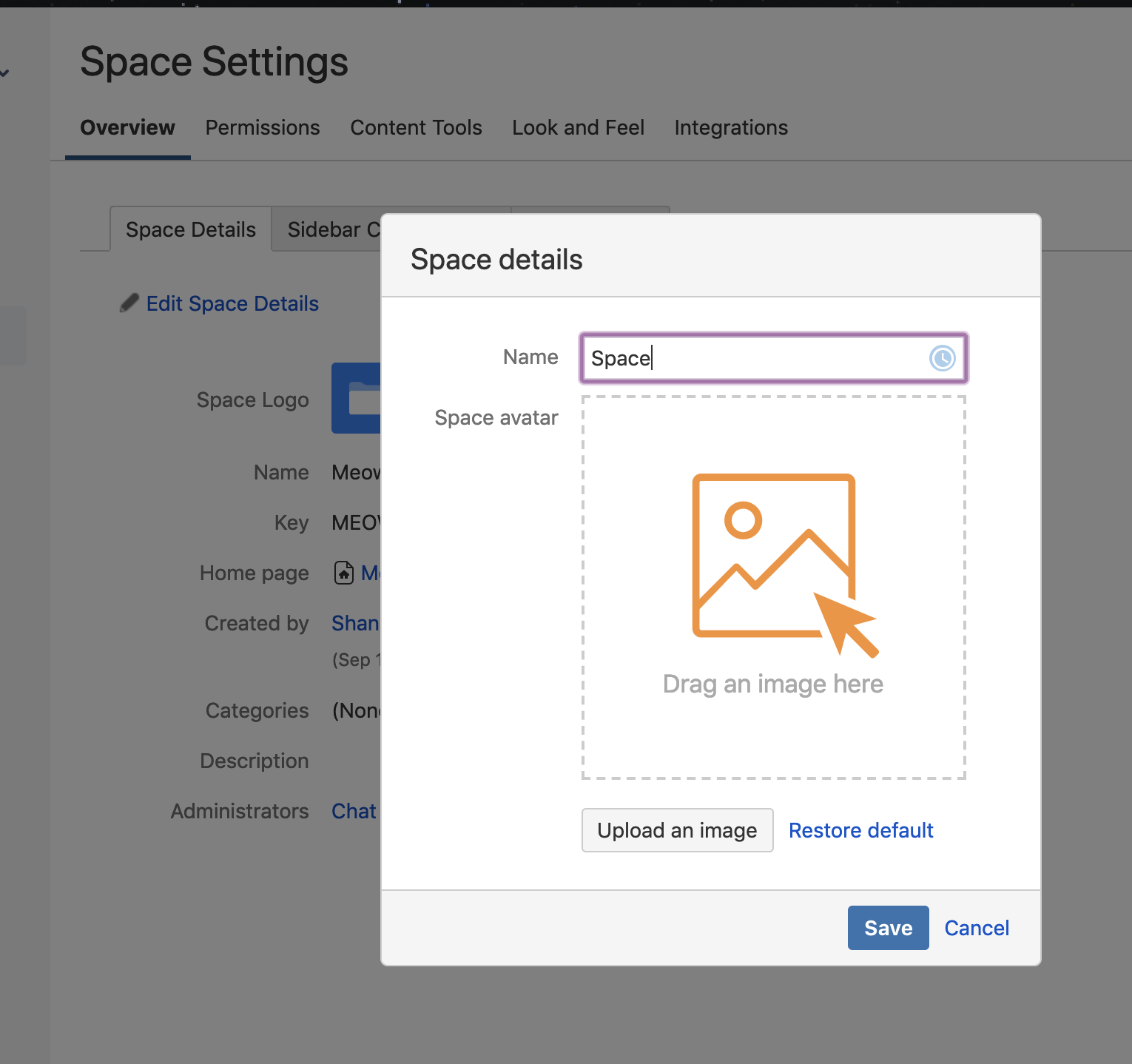Open the Content Tools tab
The height and width of the screenshot is (1064, 1132).
coord(416,127)
